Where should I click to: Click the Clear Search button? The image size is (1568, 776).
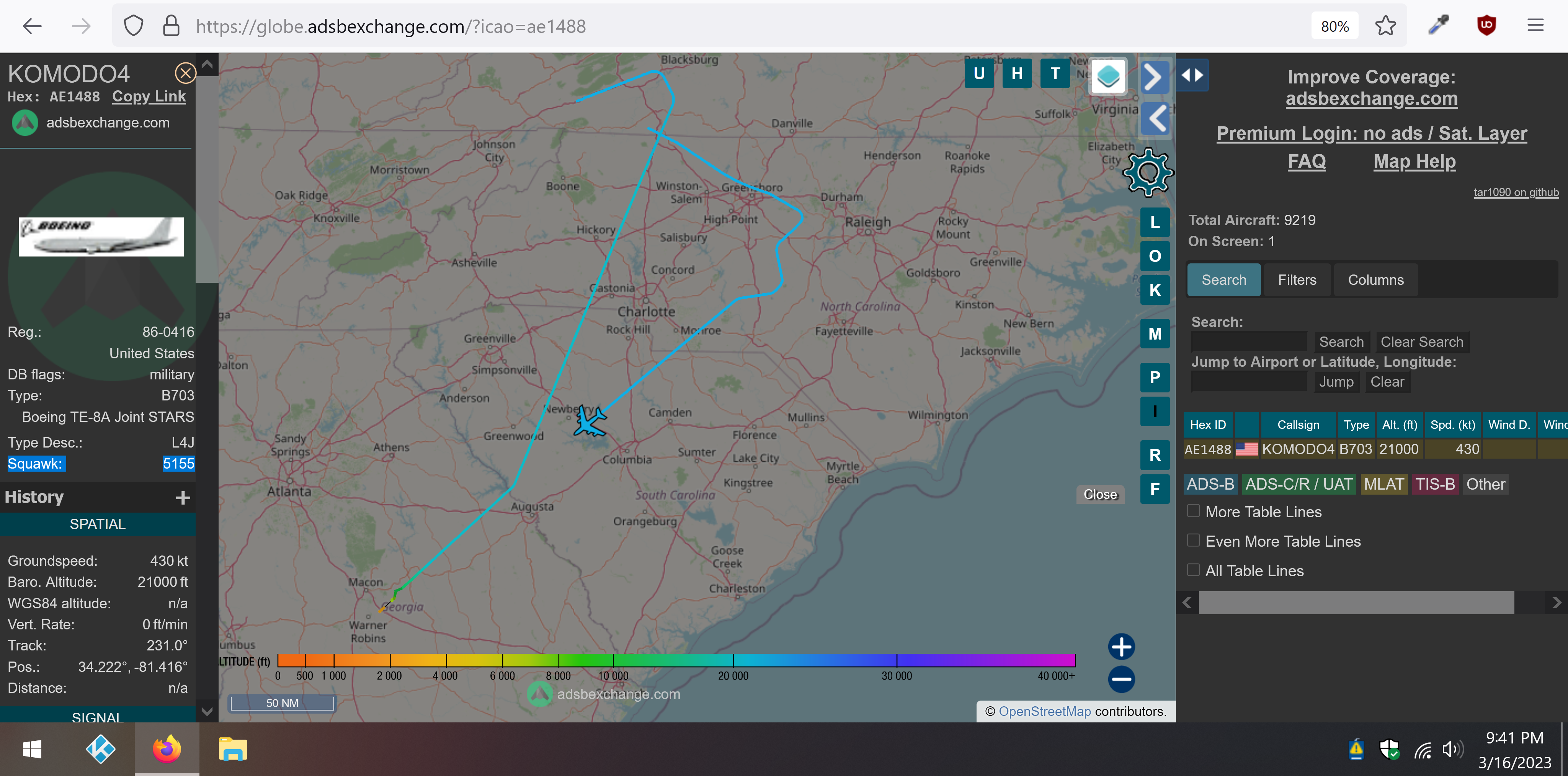pos(1421,342)
